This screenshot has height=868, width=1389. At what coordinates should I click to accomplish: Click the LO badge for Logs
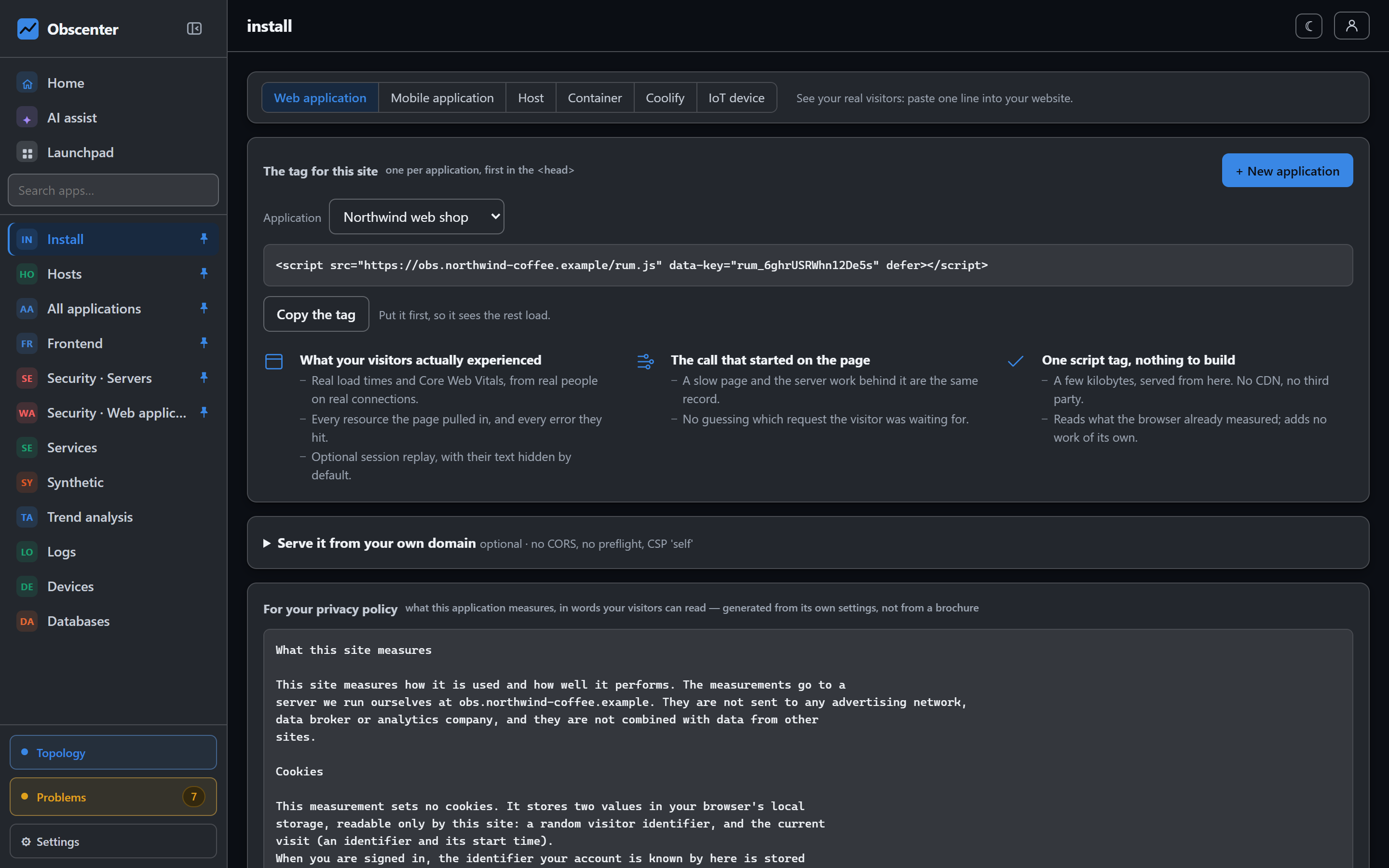[x=27, y=552]
